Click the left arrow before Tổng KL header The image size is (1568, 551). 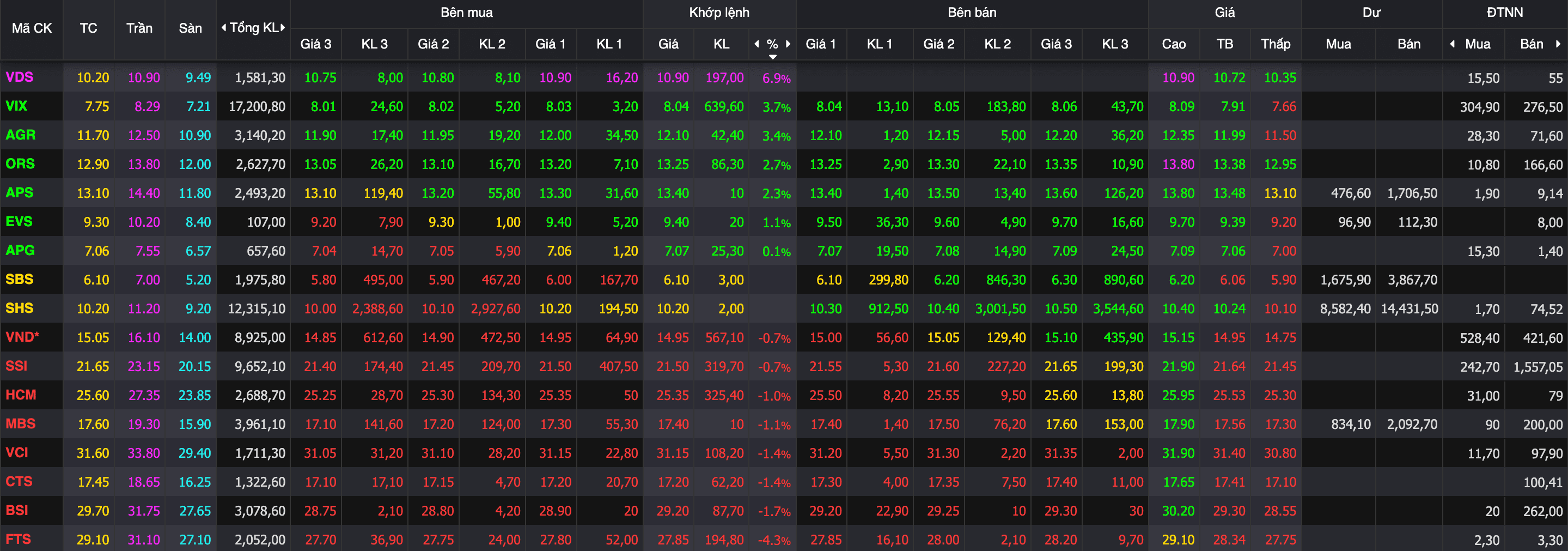pos(223,27)
